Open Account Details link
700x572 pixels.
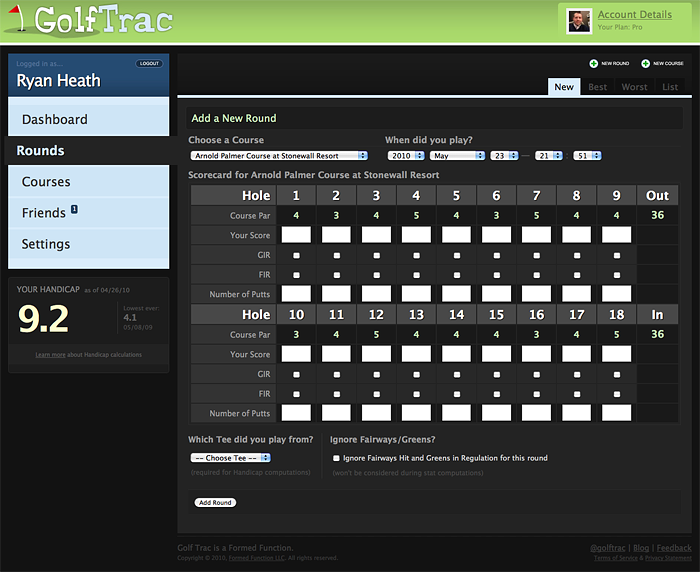click(634, 15)
